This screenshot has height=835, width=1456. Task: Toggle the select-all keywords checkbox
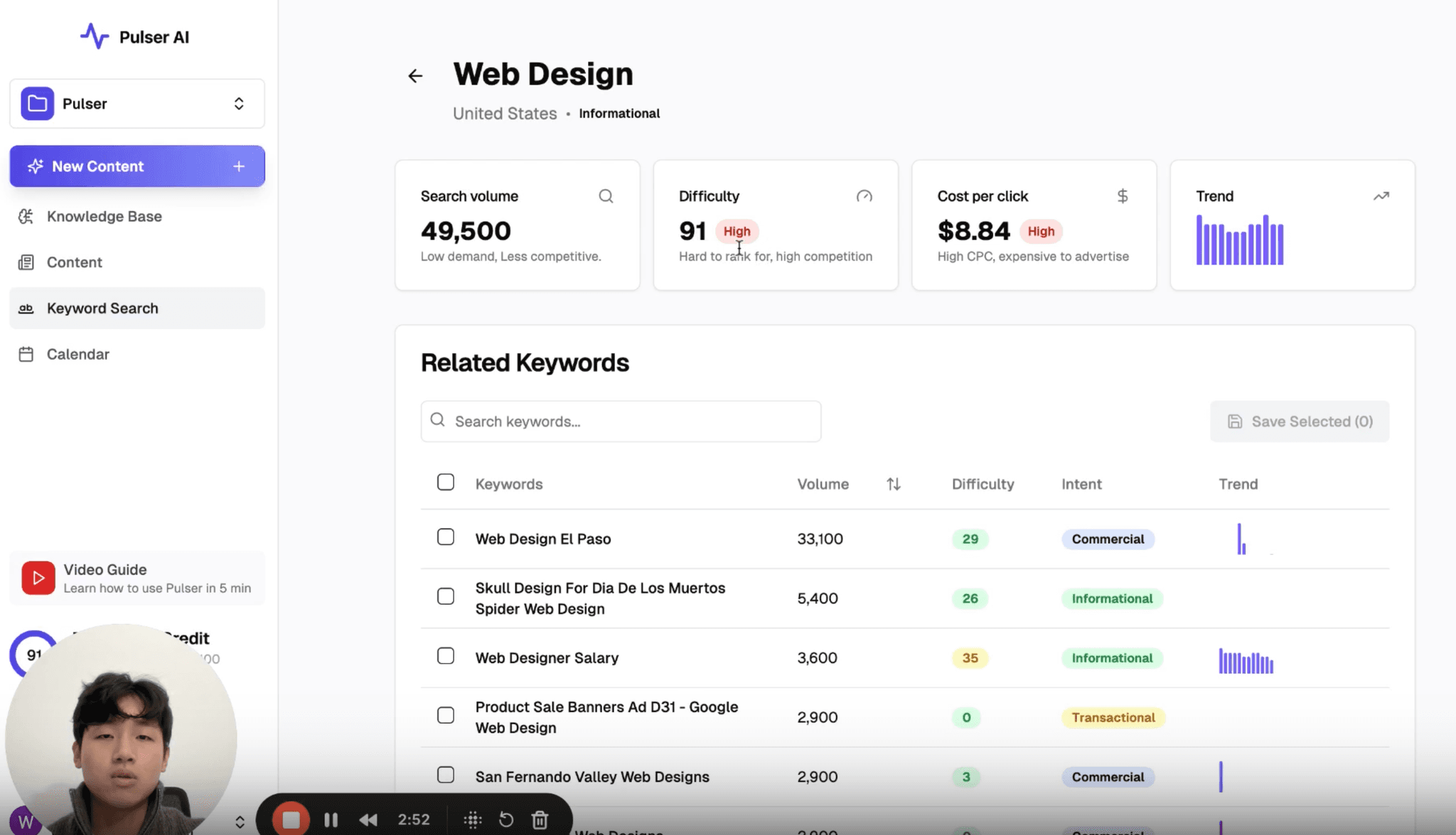pos(446,483)
